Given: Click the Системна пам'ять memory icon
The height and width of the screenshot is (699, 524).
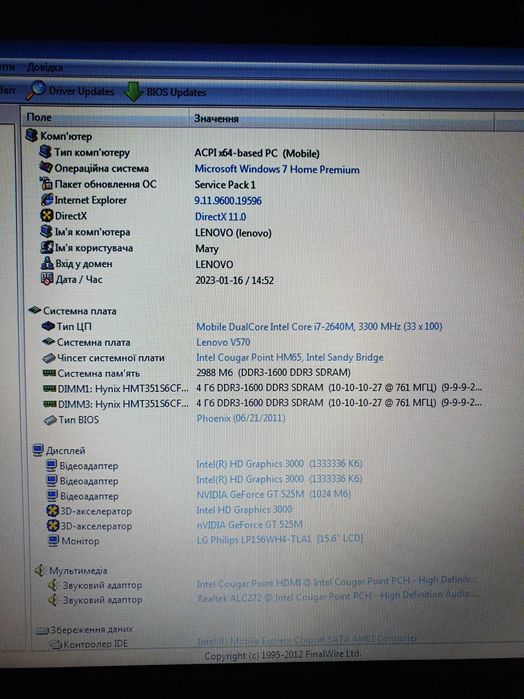Looking at the screenshot, I should pyautogui.click(x=49, y=373).
